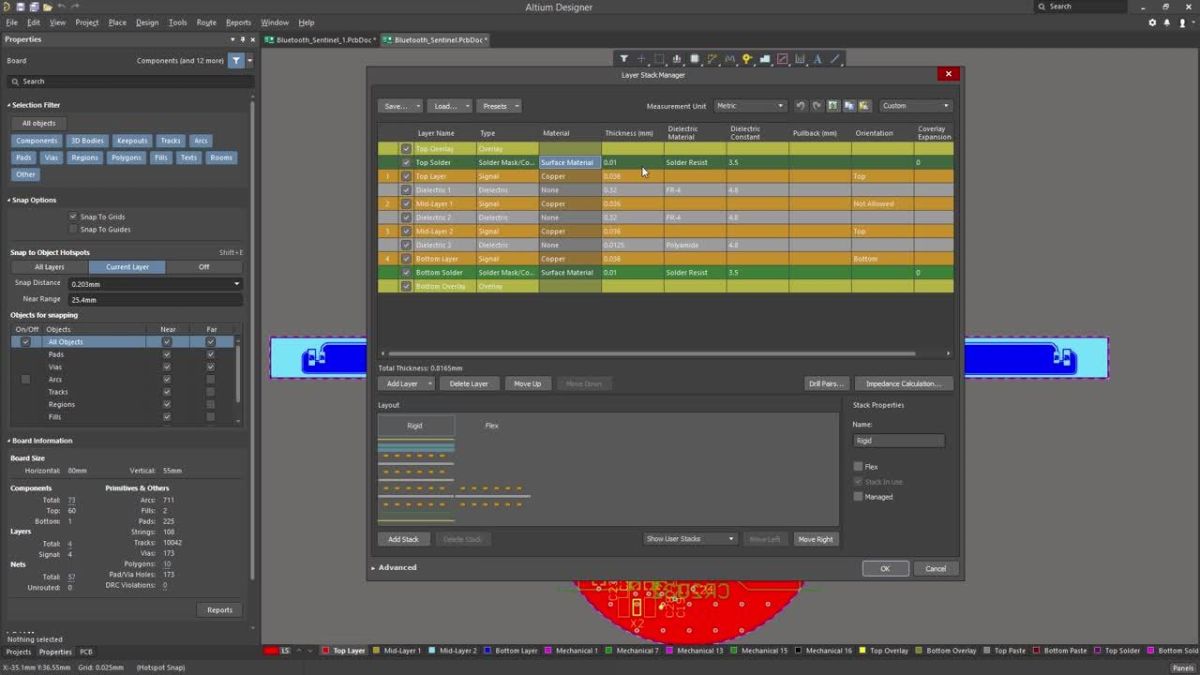Select the measure distance tool
This screenshot has width=1200, height=675.
800,59
